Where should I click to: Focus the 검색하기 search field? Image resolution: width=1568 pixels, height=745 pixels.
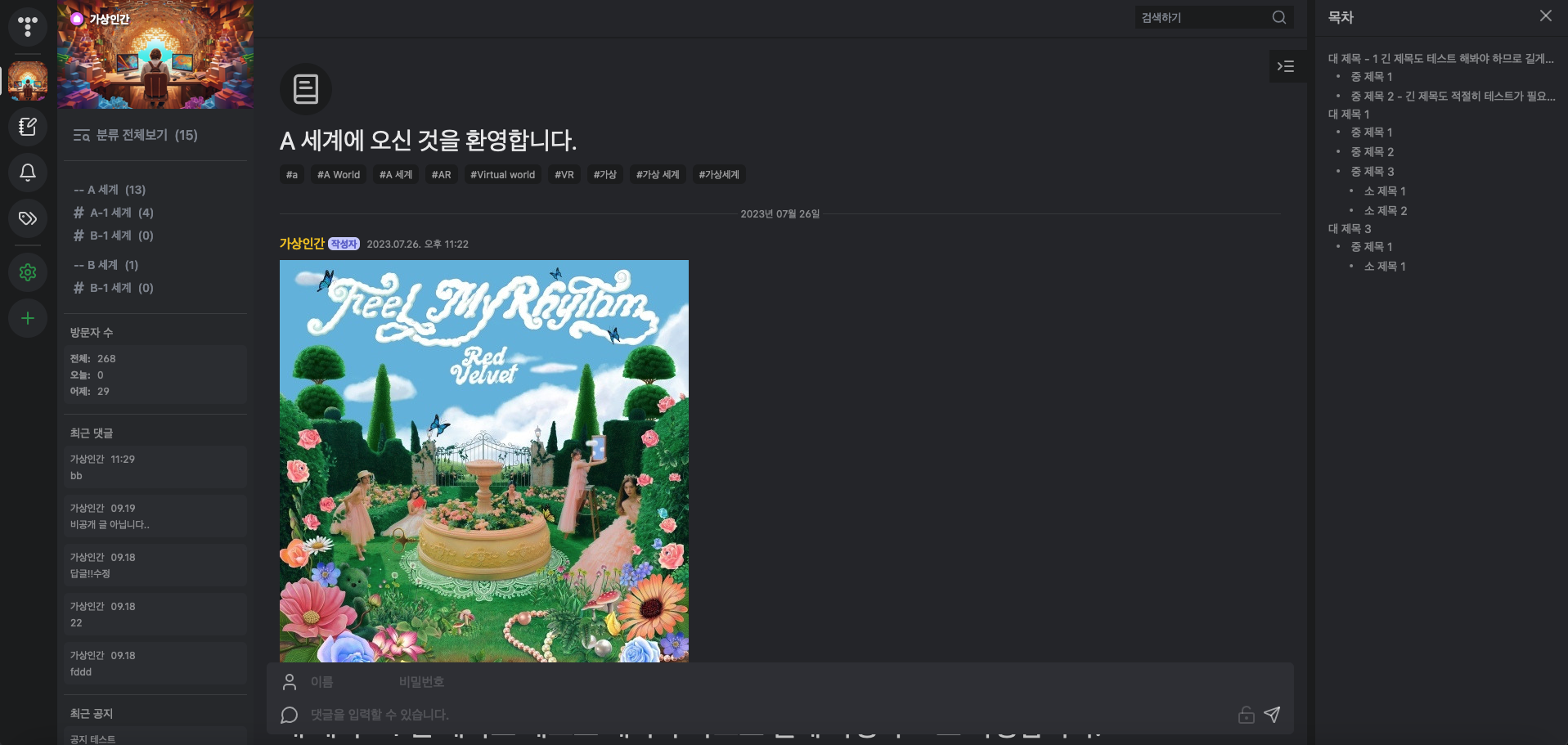pos(1202,17)
